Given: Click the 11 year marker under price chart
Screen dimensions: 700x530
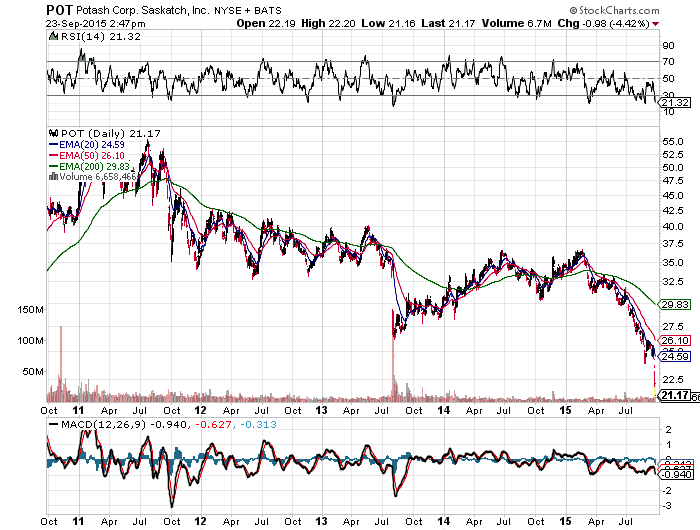Looking at the screenshot, I should (x=79, y=410).
